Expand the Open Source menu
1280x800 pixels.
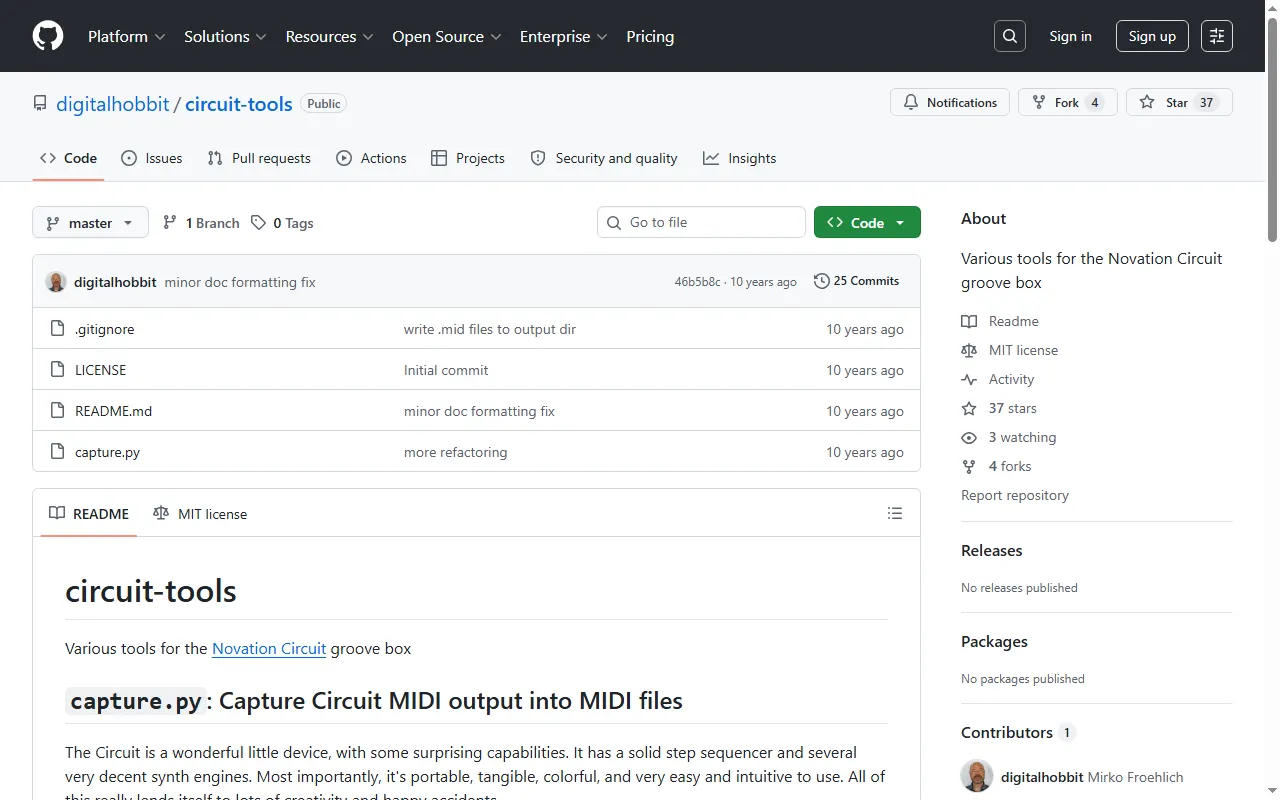pos(446,36)
